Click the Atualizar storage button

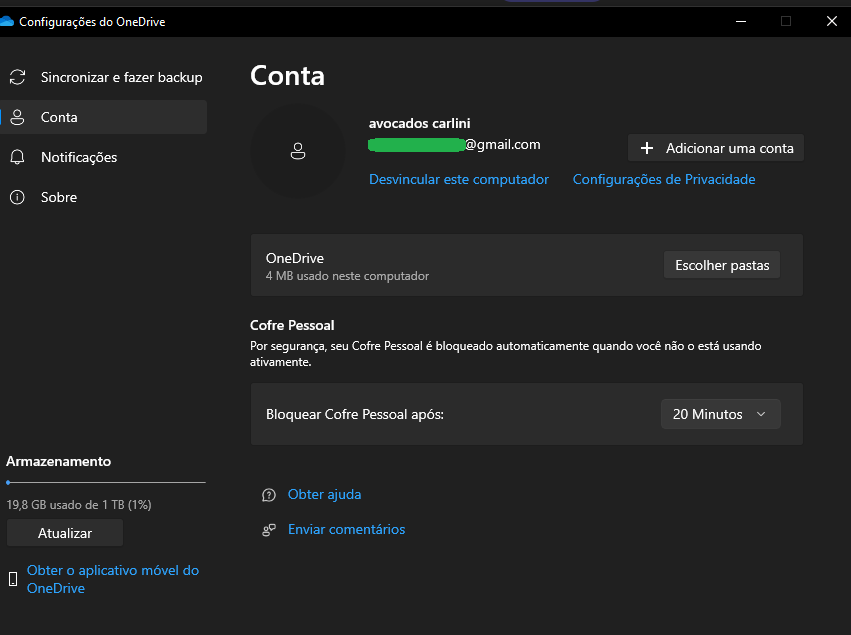click(x=65, y=533)
